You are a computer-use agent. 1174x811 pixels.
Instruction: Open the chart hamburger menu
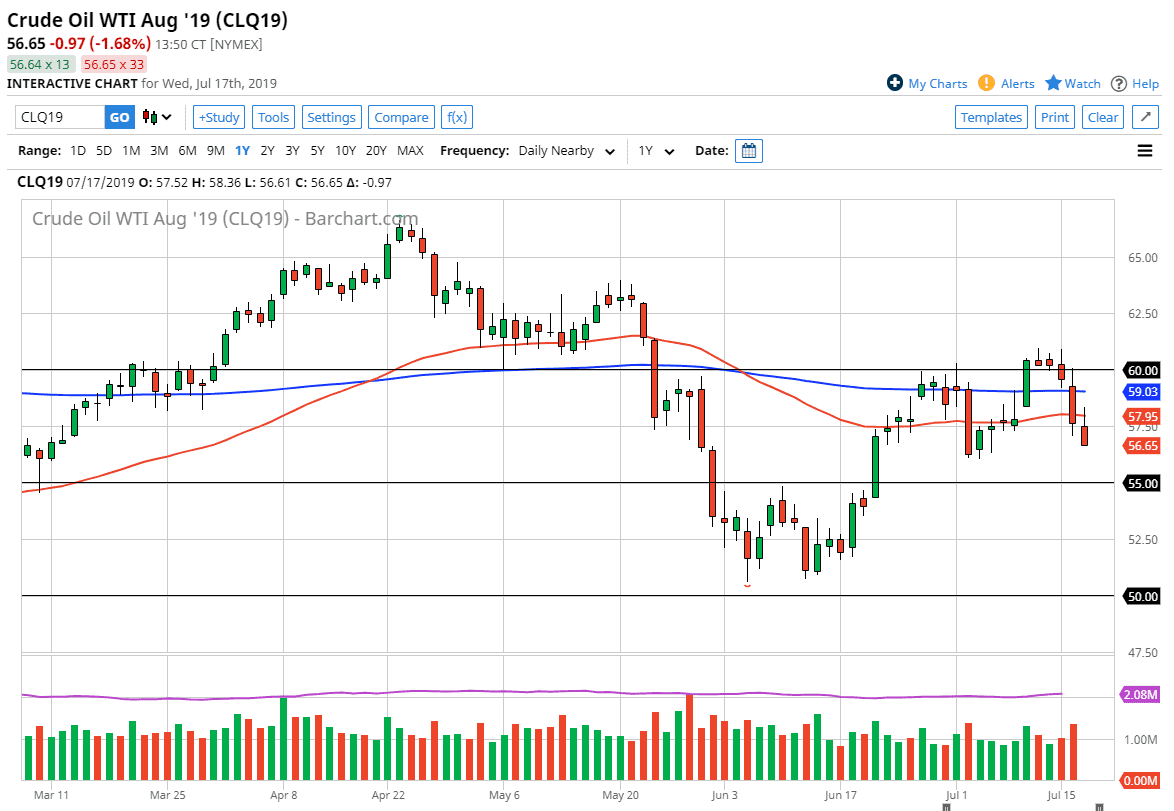[x=1144, y=150]
